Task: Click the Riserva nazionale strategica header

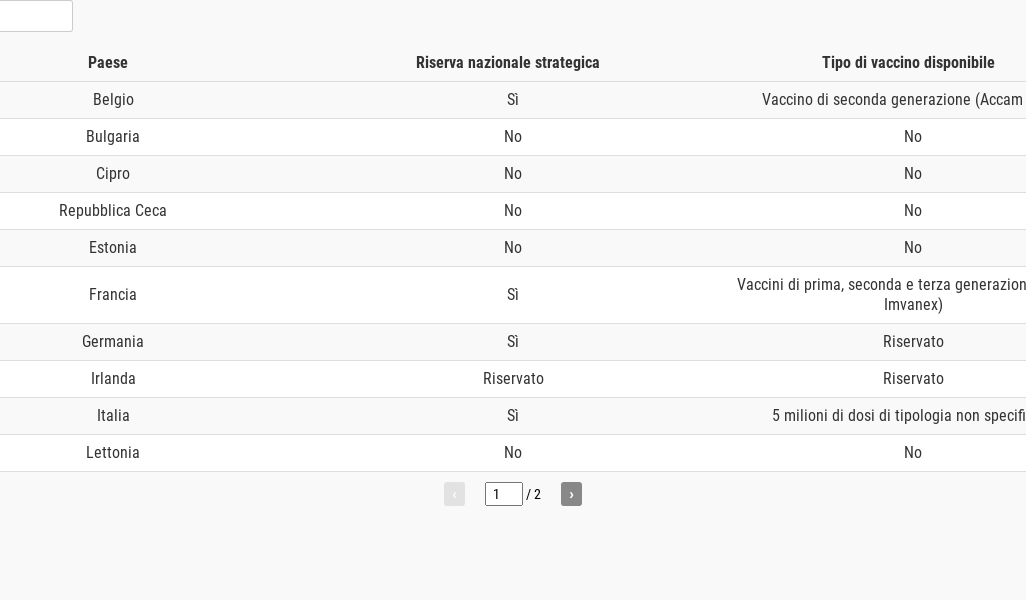Action: coord(507,62)
